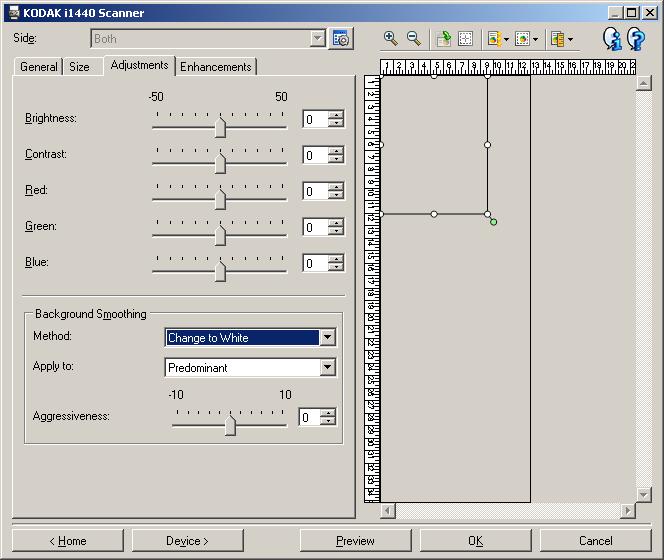The height and width of the screenshot is (560, 664).
Task: Decrease Green with the spinner down arrow
Action: pyautogui.click(x=336, y=232)
